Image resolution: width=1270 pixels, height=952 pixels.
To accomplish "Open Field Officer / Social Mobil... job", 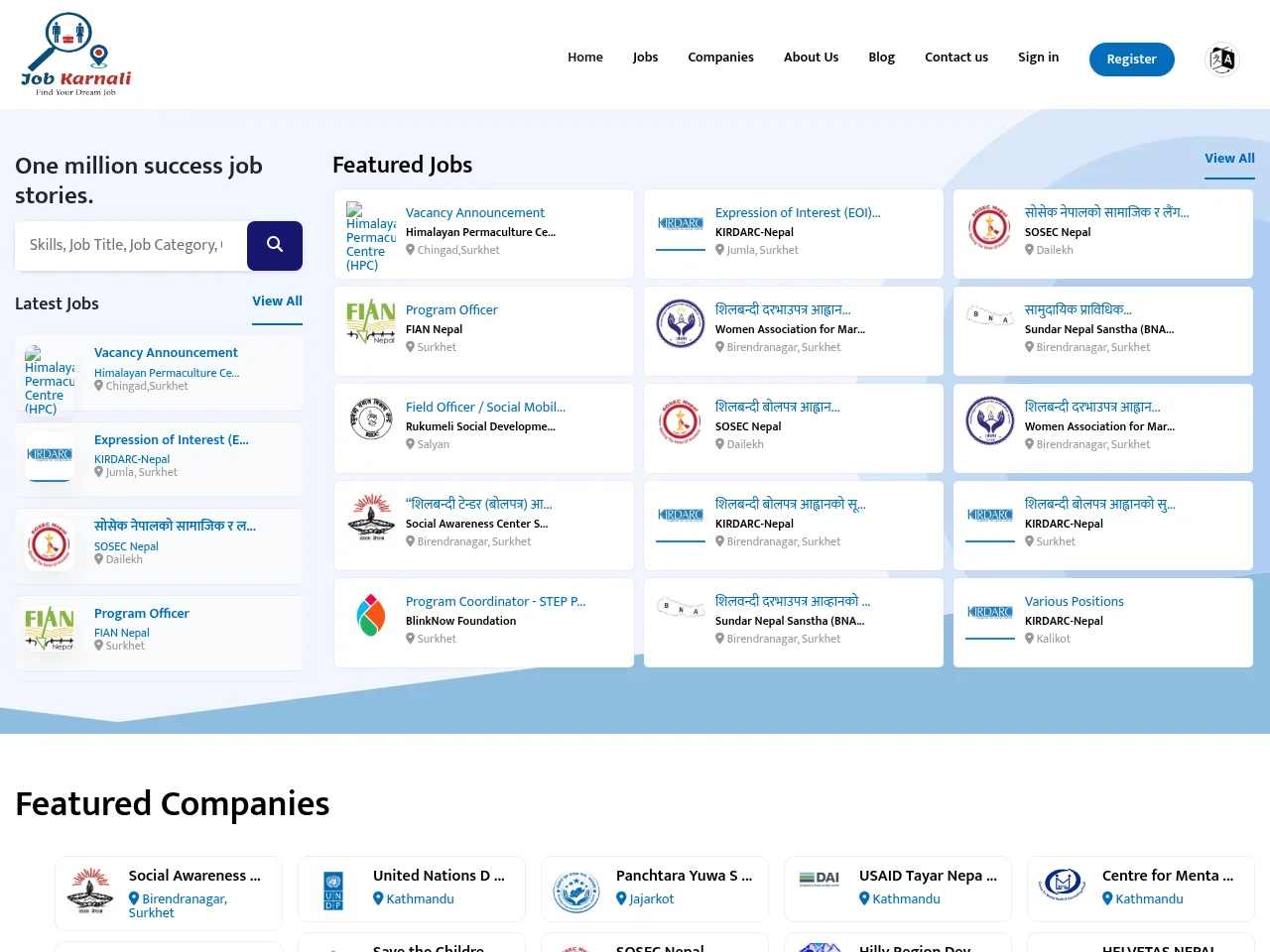I will pos(485,408).
